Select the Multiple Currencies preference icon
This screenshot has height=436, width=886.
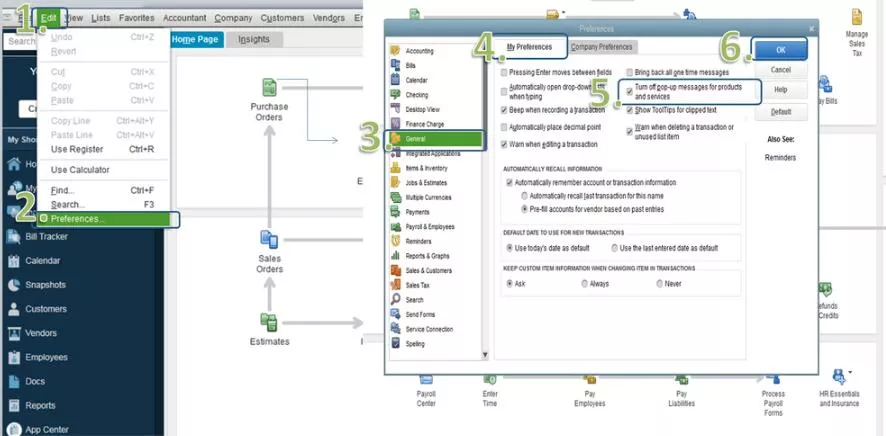396,197
